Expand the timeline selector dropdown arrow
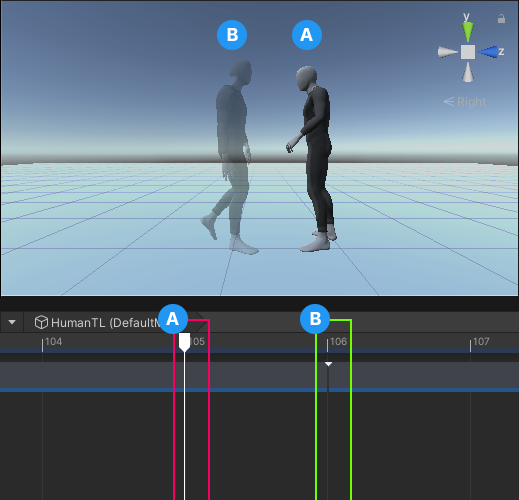519x500 pixels. pyautogui.click(x=12, y=322)
